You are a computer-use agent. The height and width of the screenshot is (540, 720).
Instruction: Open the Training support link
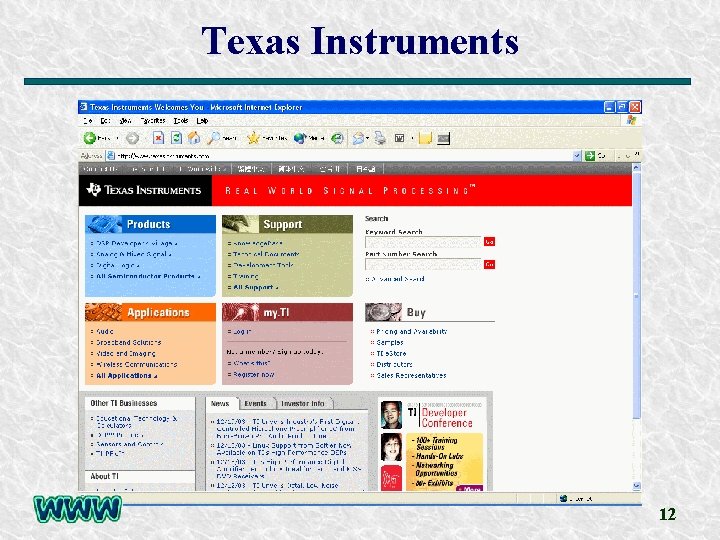coord(246,276)
